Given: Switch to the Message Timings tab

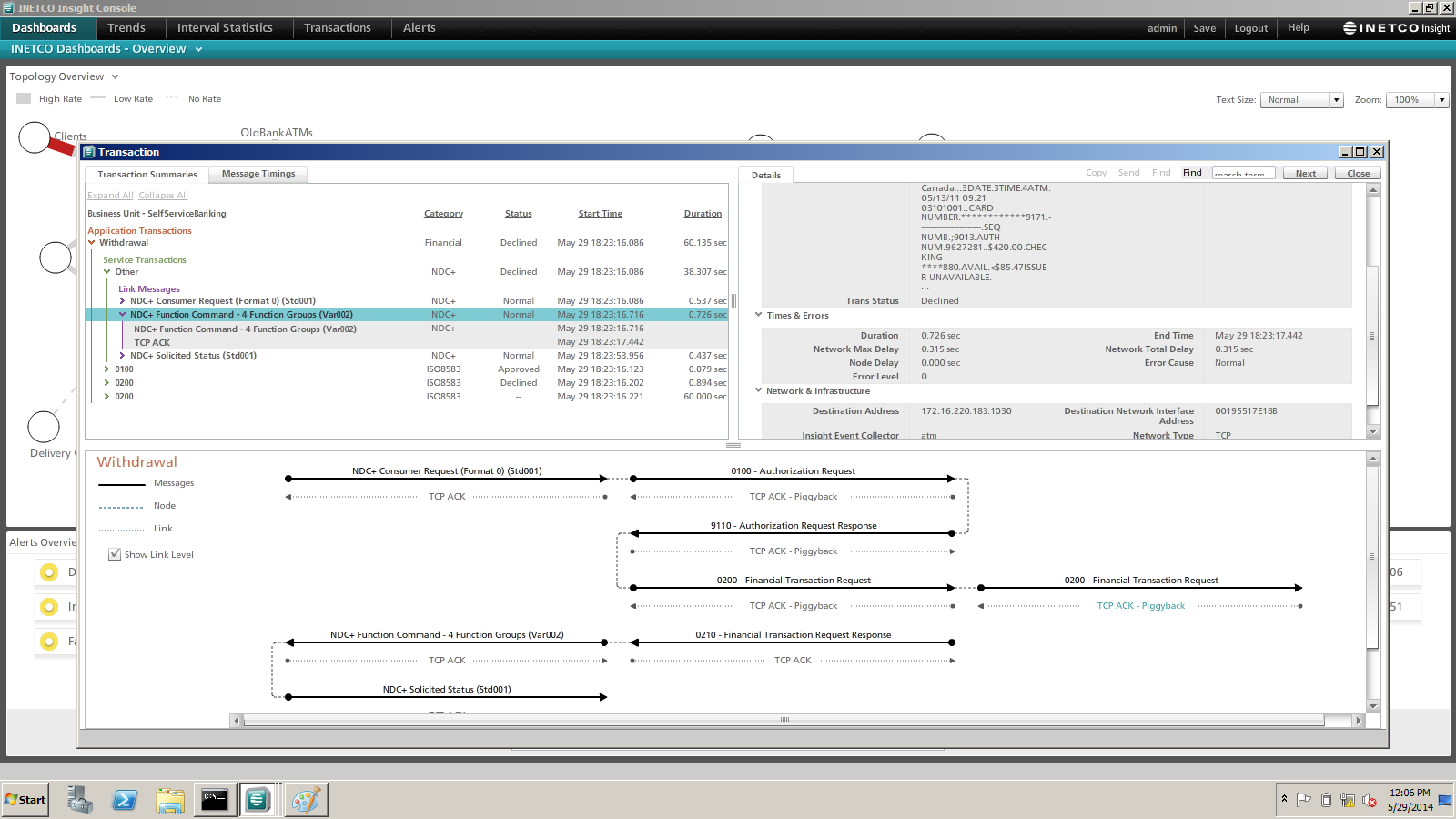Looking at the screenshot, I should tap(258, 174).
